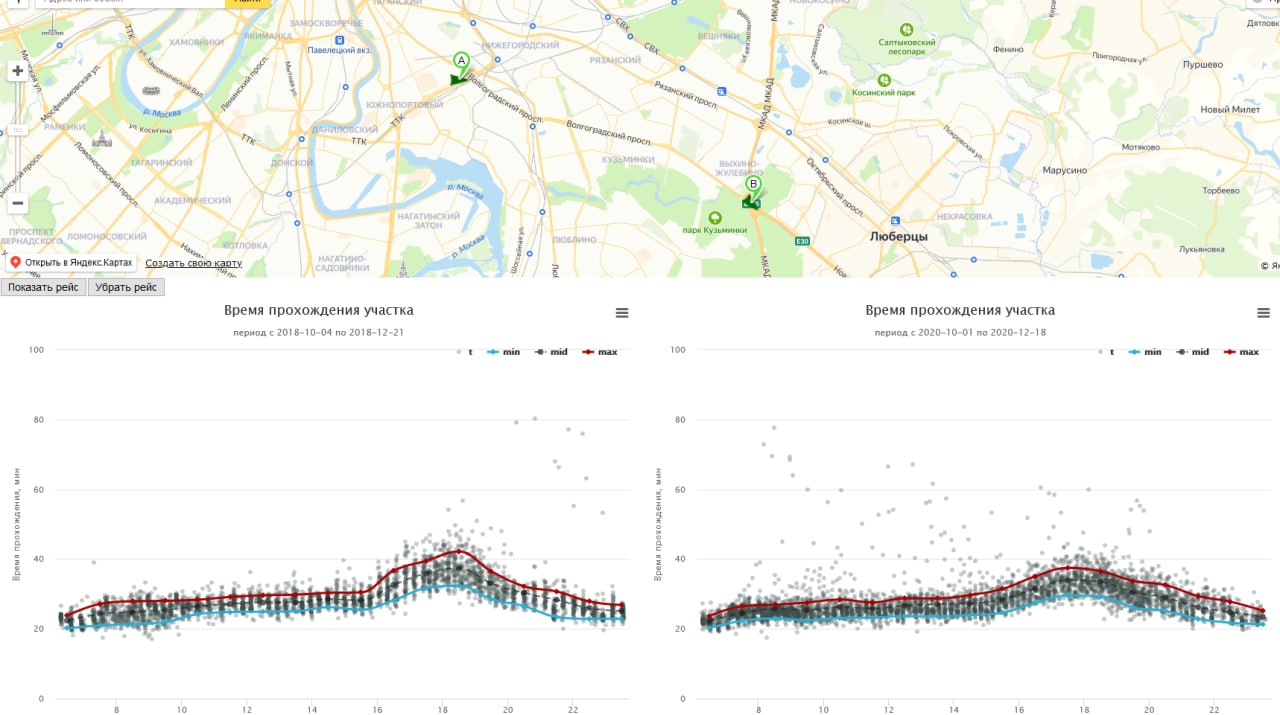Toggle 'min' series in 2020 chart legend
Screen dimensions: 1280x715
pyautogui.click(x=1145, y=352)
